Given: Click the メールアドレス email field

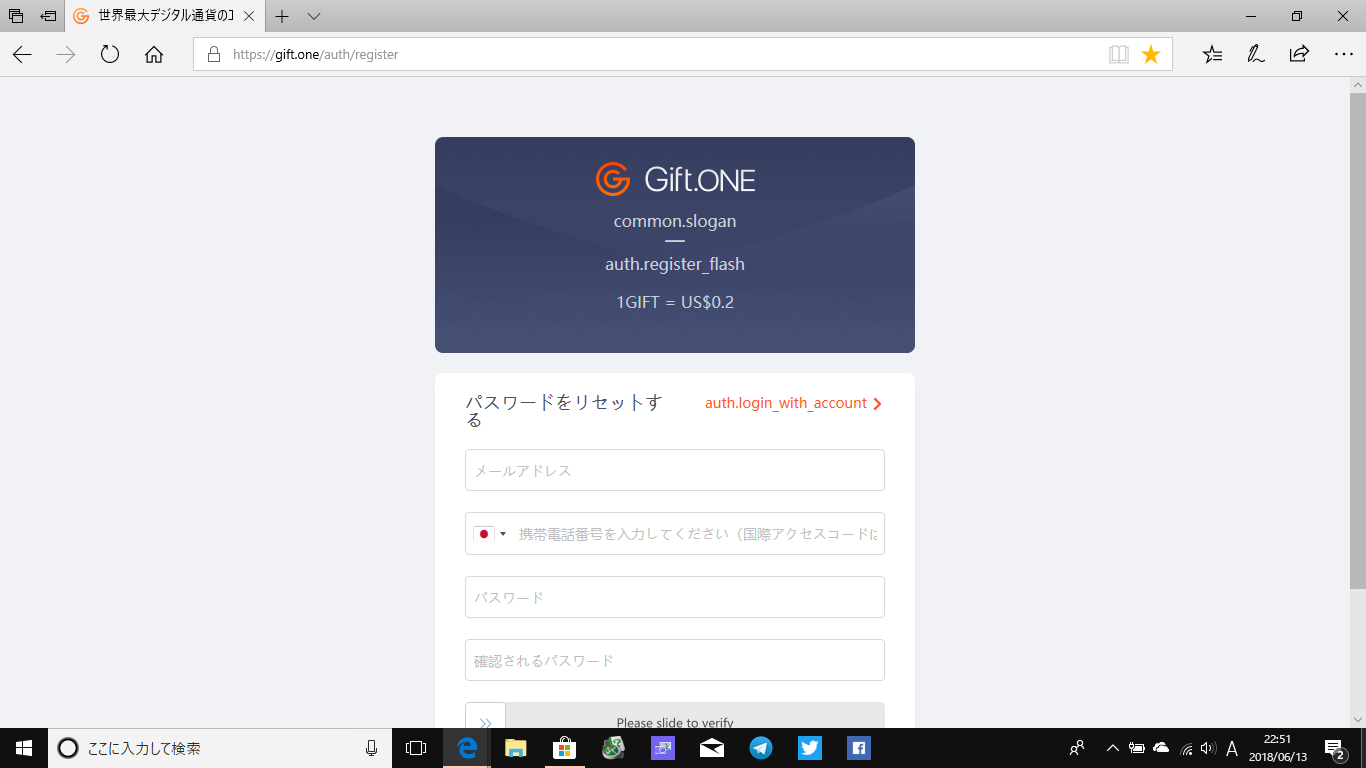Looking at the screenshot, I should (x=675, y=470).
